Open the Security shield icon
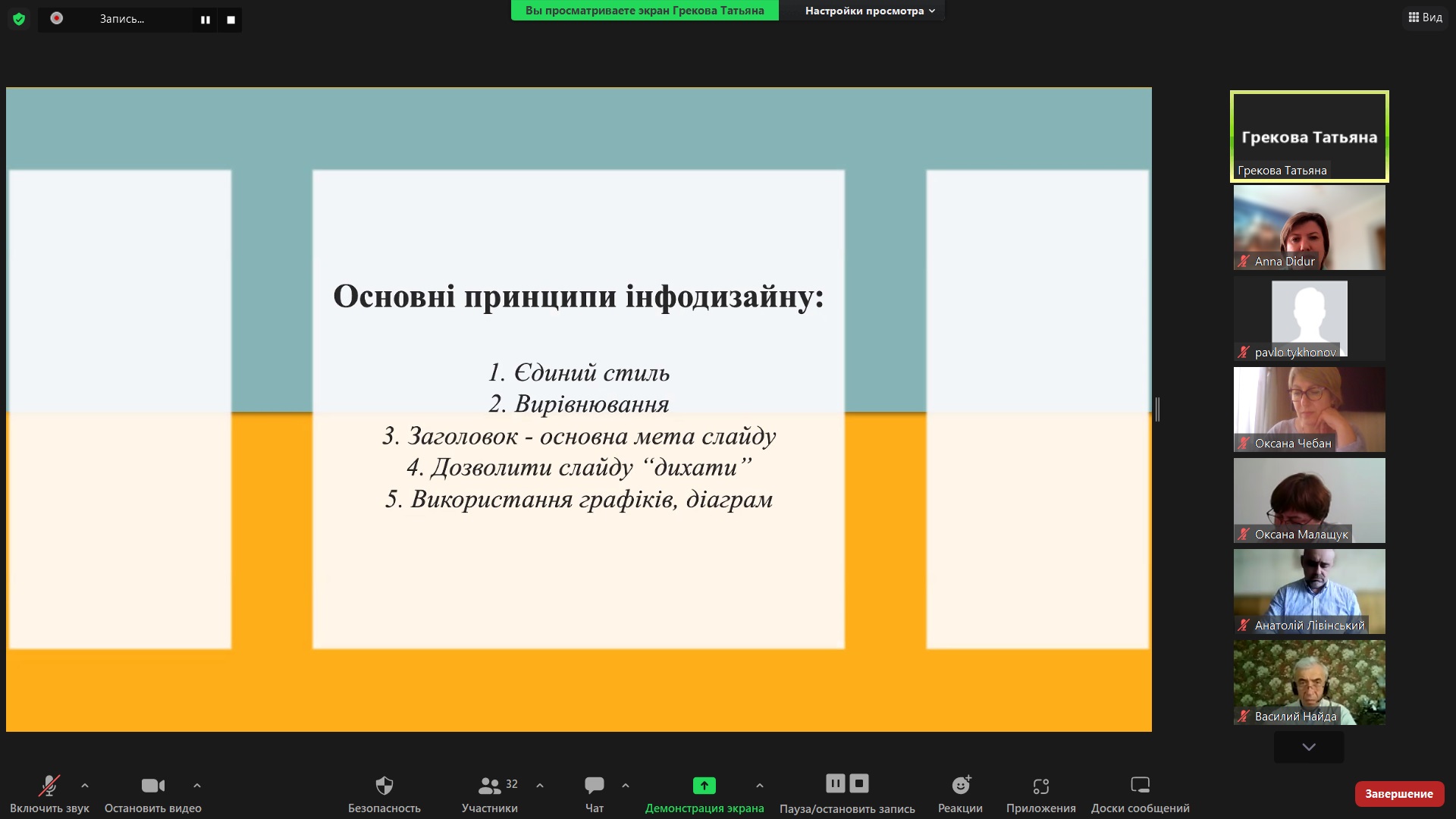This screenshot has height=819, width=1456. coord(384,786)
